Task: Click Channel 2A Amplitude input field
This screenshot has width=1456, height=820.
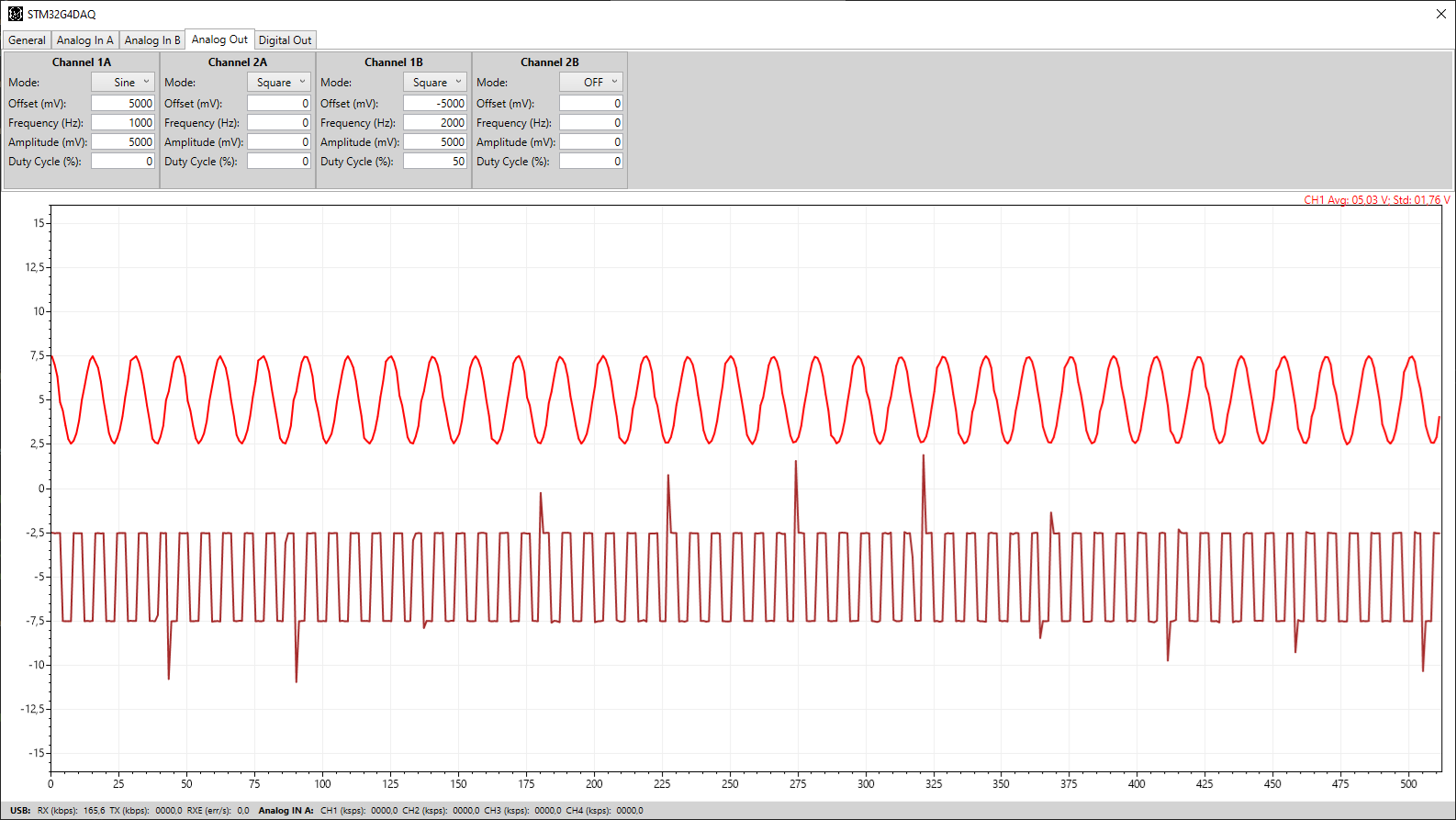Action: point(279,142)
